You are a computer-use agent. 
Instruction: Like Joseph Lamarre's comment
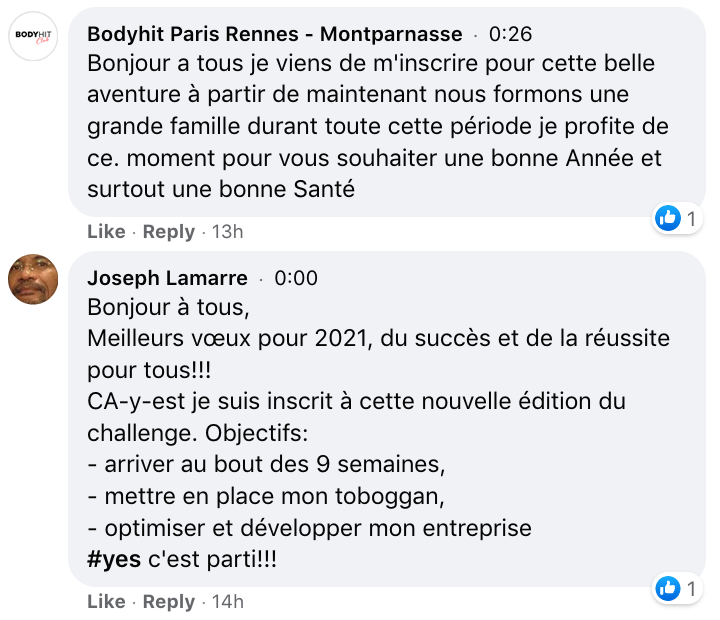click(x=106, y=602)
